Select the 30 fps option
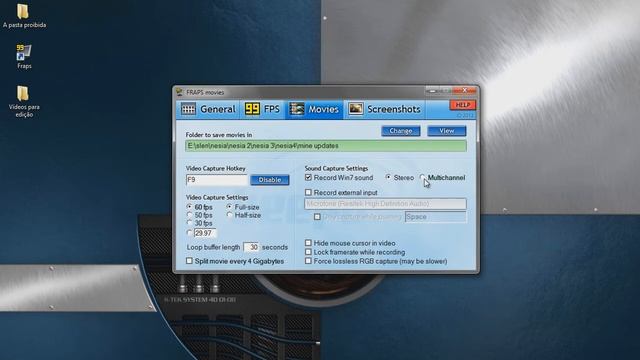The image size is (640, 360). coord(199,223)
